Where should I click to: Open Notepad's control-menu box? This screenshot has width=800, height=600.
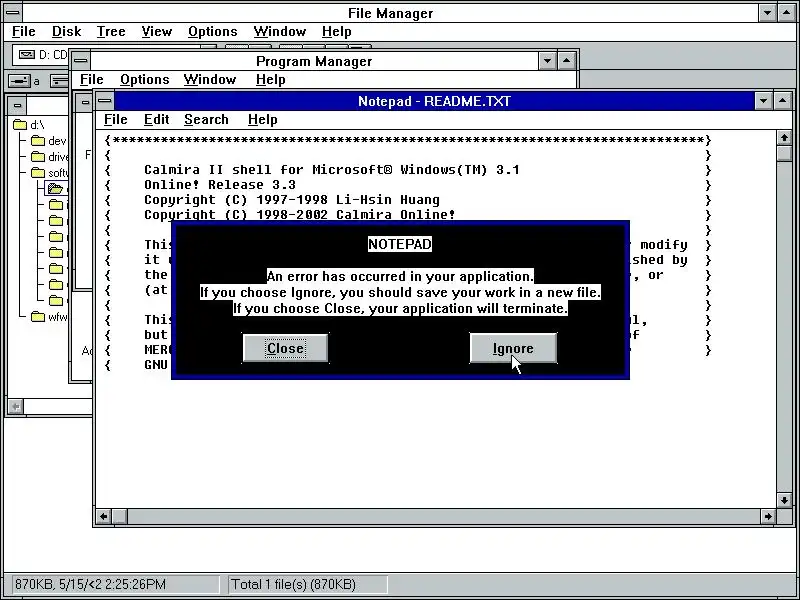(105, 101)
